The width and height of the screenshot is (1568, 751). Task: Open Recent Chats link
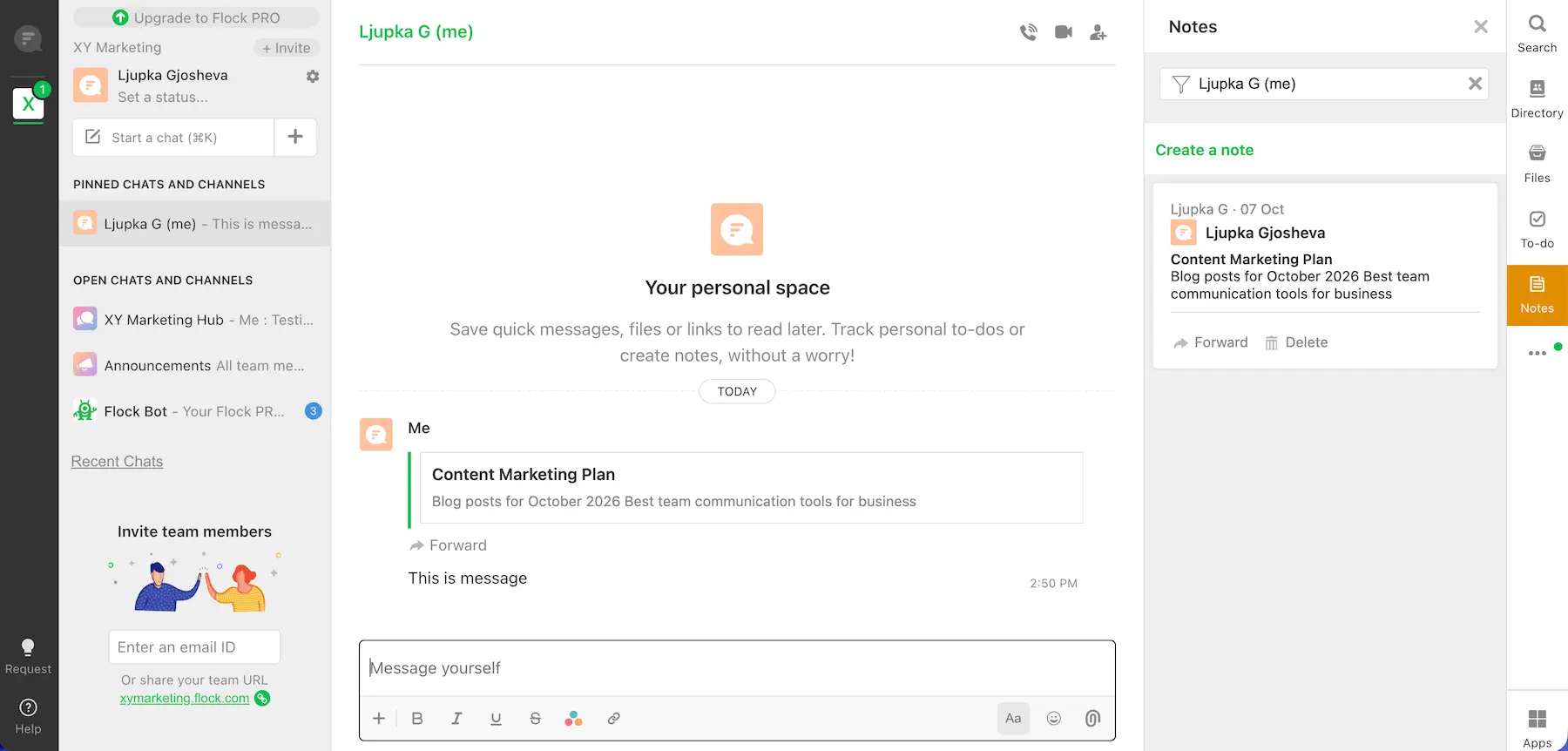coord(117,462)
